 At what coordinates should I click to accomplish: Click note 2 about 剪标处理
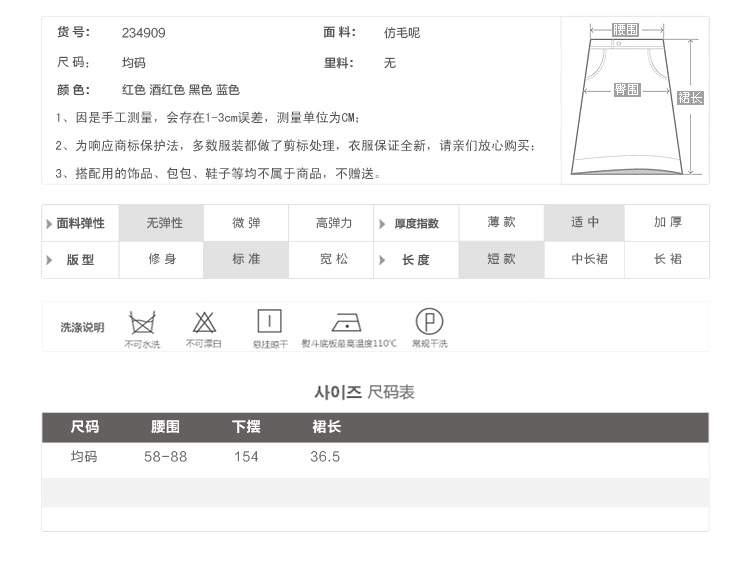[295, 145]
